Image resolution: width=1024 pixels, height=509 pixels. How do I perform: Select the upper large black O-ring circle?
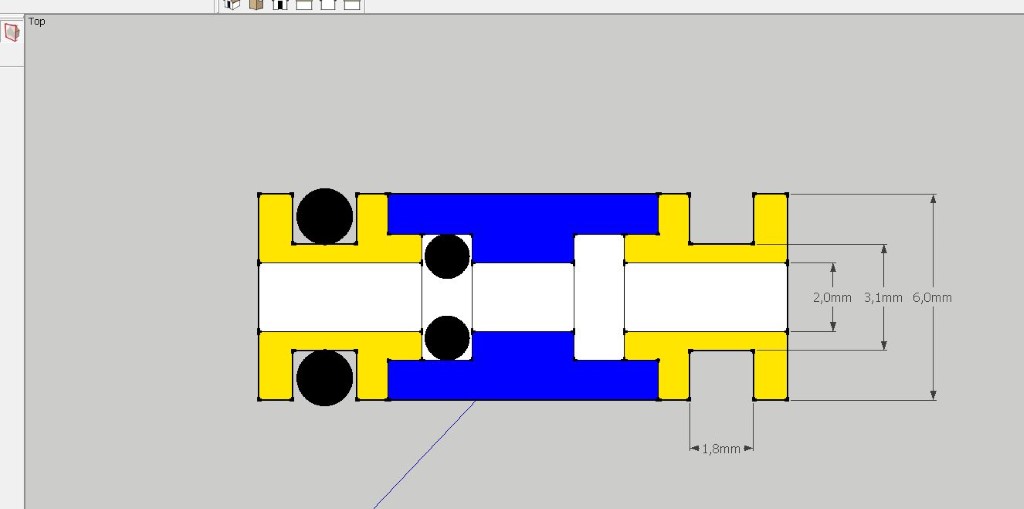pyautogui.click(x=325, y=216)
